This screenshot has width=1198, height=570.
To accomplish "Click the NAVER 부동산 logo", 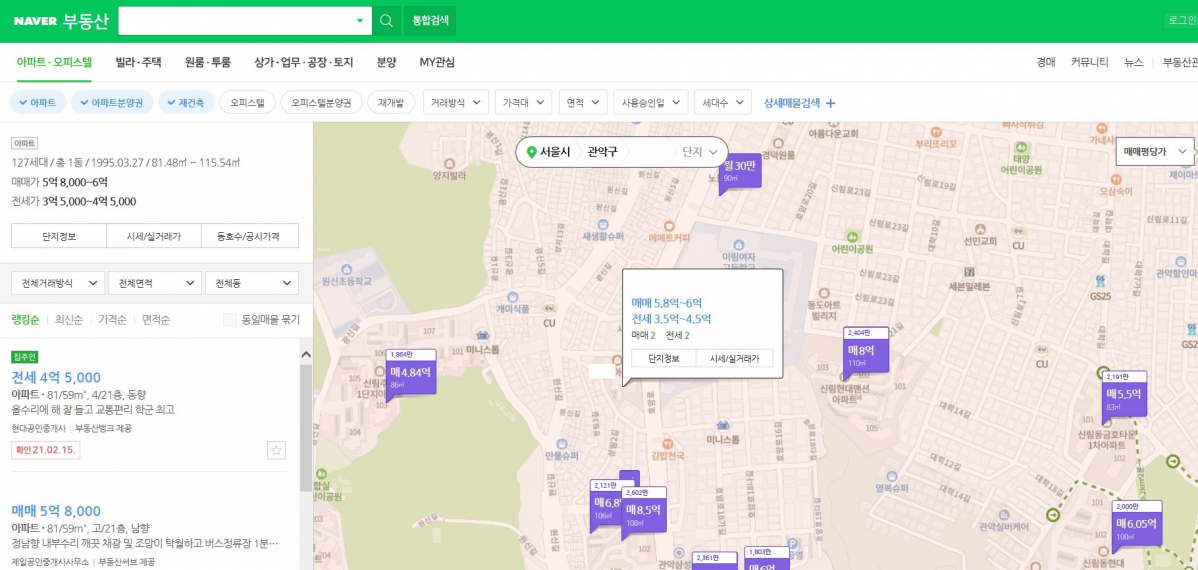I will click(x=61, y=21).
